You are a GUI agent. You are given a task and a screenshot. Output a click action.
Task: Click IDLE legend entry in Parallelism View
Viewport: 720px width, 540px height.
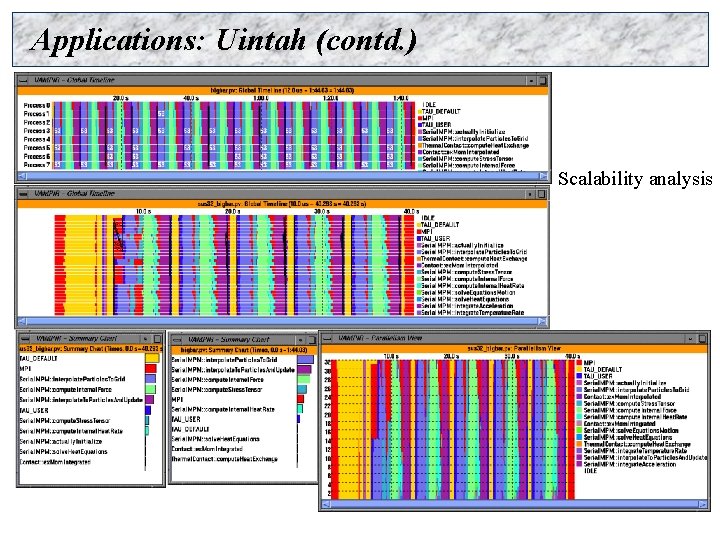591,471
